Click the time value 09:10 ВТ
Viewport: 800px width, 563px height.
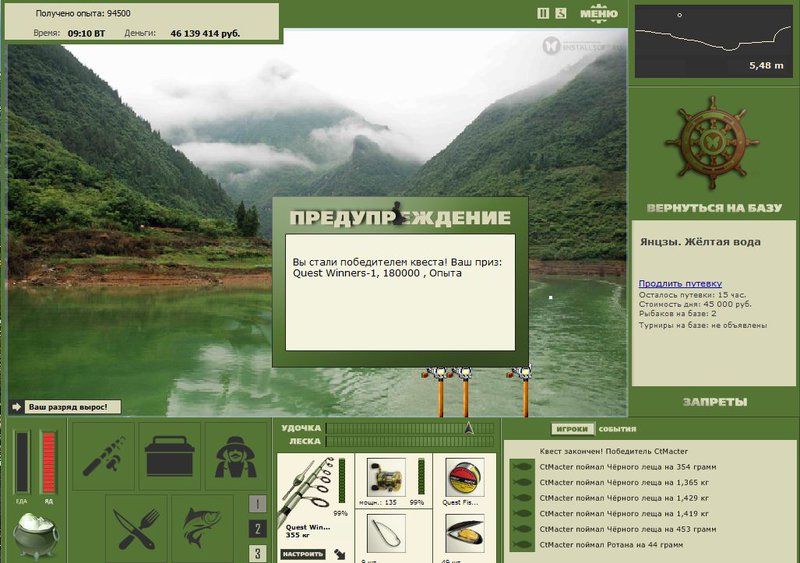click(x=86, y=34)
